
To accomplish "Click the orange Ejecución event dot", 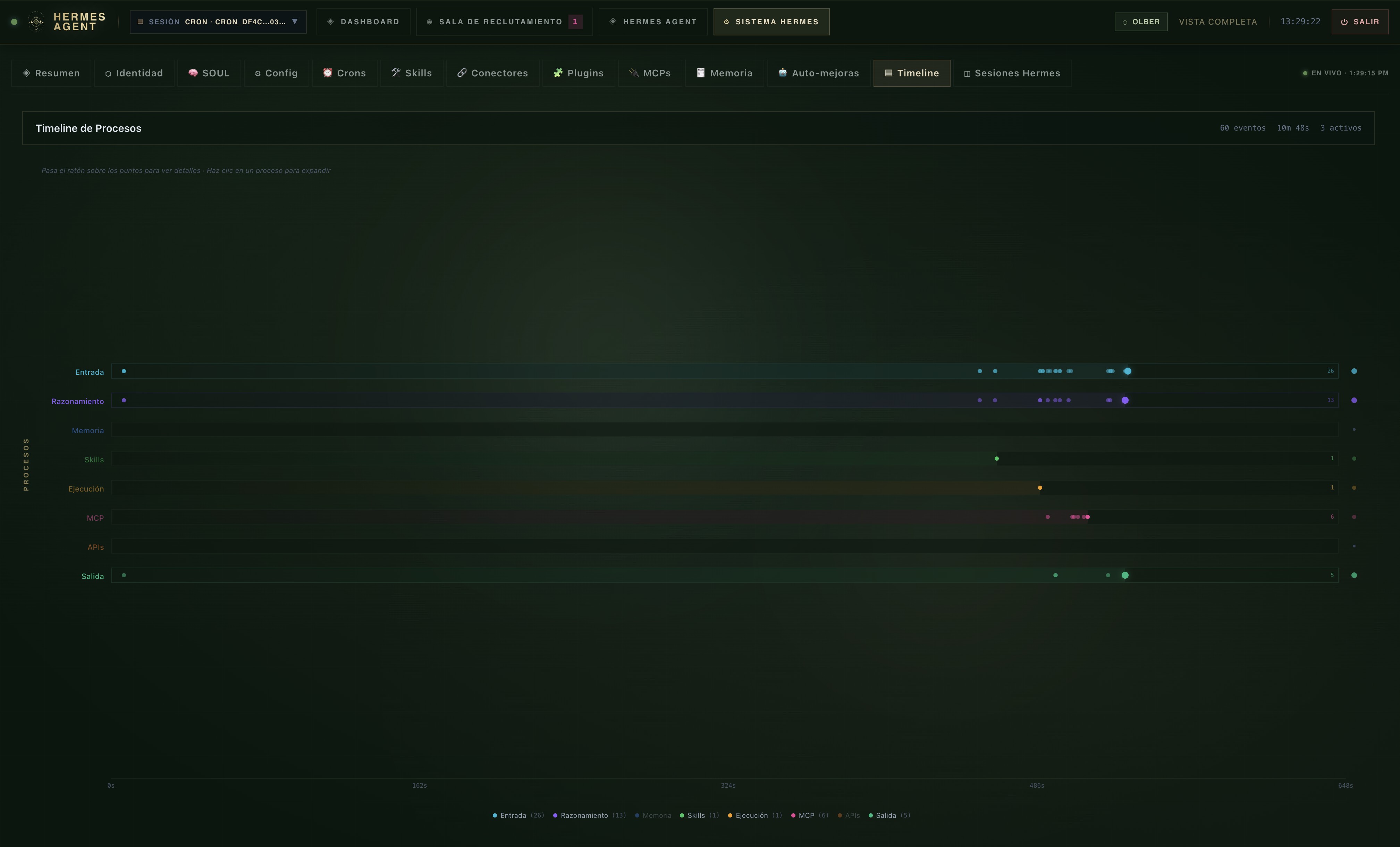I will click(x=1040, y=488).
